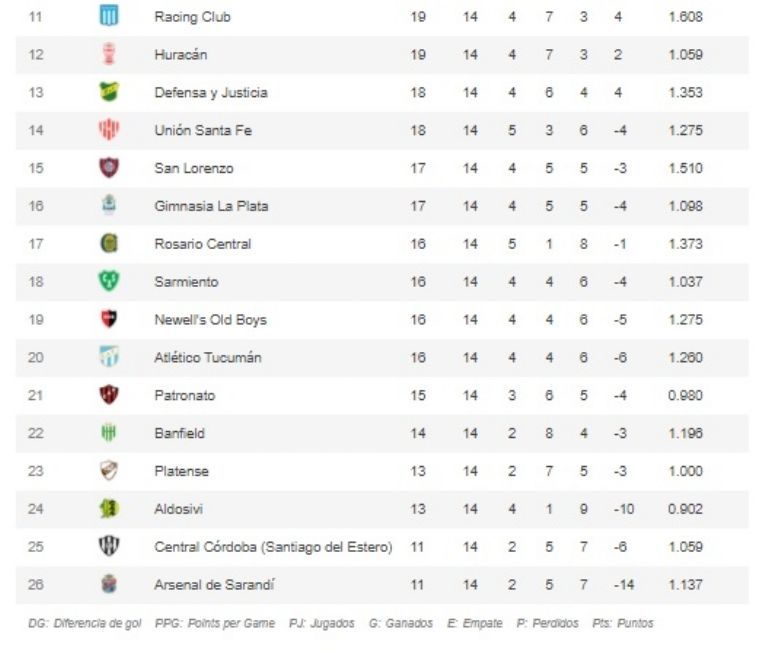Select the Sarmiento green crest
Screen dimensions: 768x651
click(x=109, y=282)
